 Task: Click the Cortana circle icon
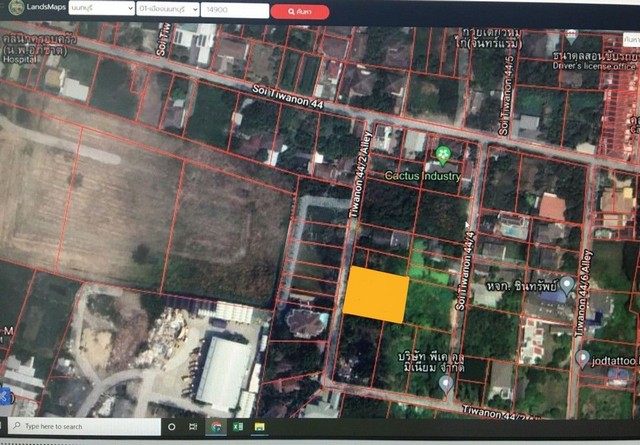point(169,426)
